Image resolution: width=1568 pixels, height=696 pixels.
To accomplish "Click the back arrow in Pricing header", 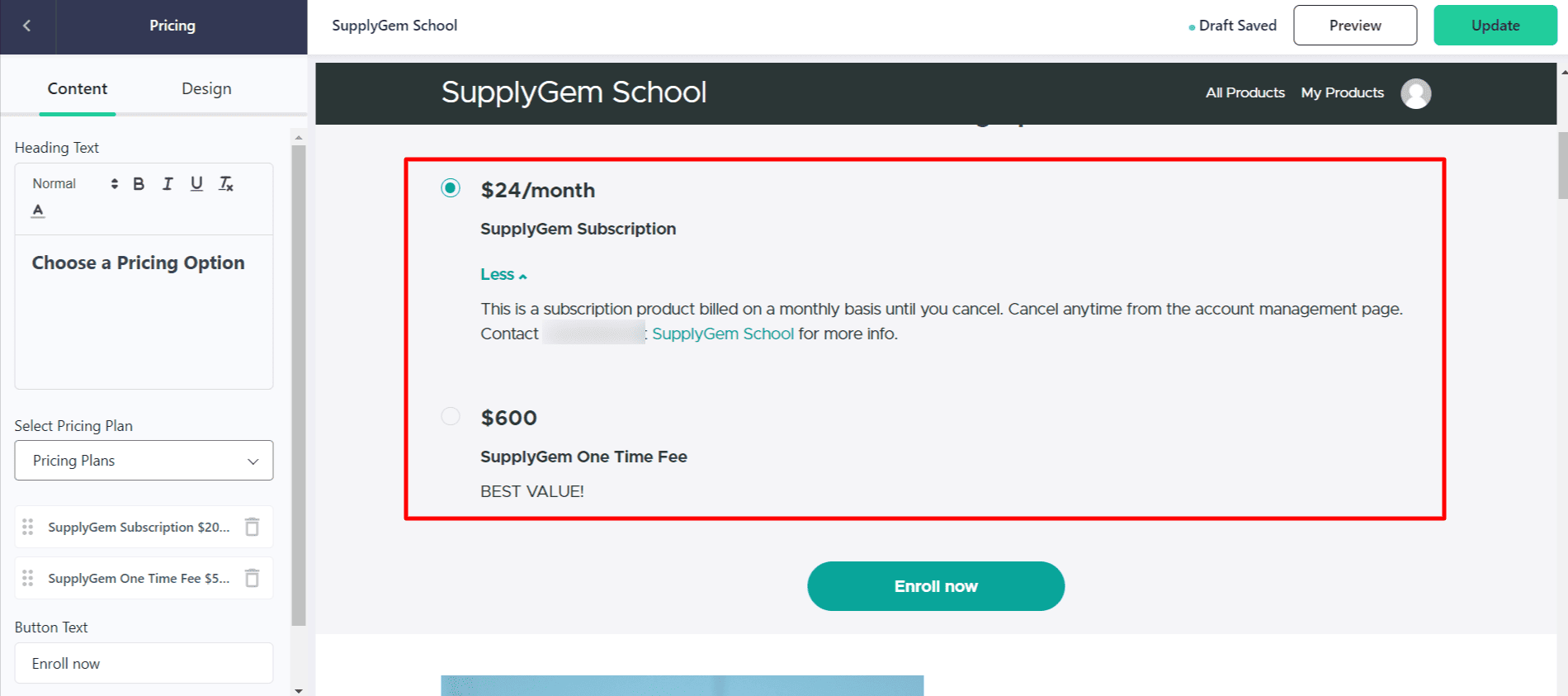I will (27, 26).
